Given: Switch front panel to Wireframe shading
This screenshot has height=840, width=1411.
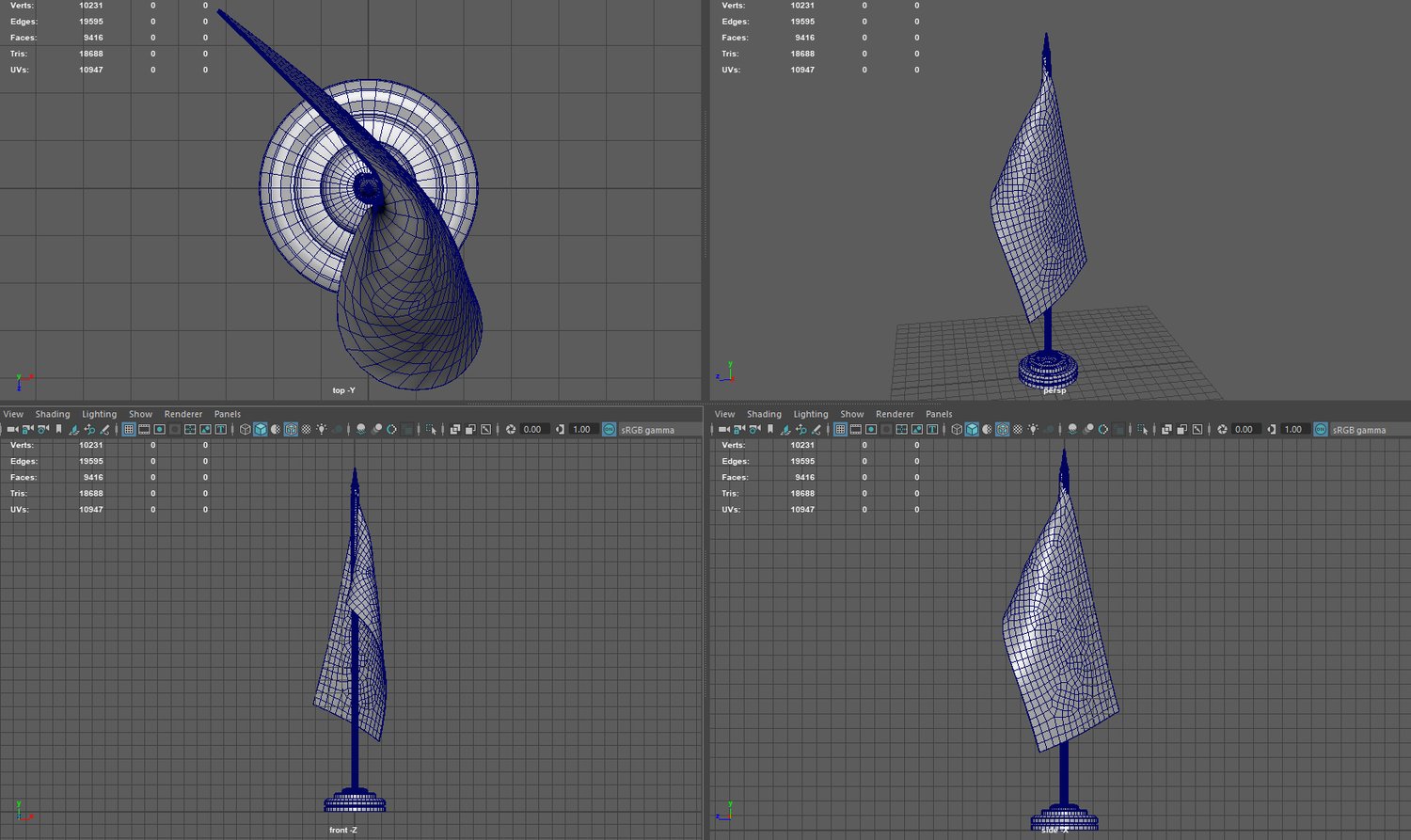Looking at the screenshot, I should point(245,430).
